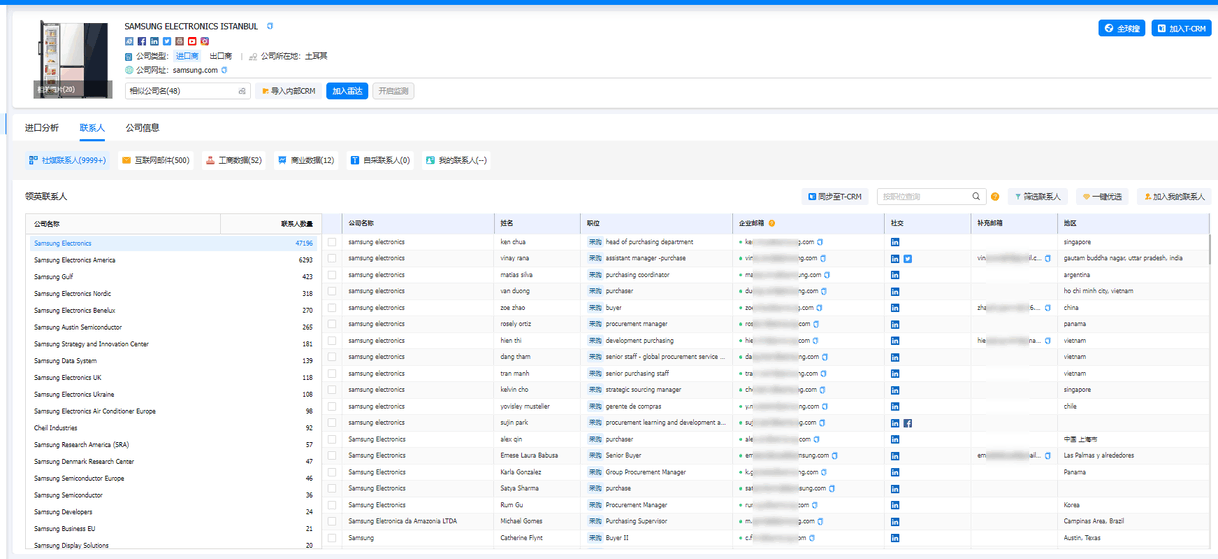Click the search magnifier in position query box
This screenshot has height=559, width=1218.
pos(977,197)
